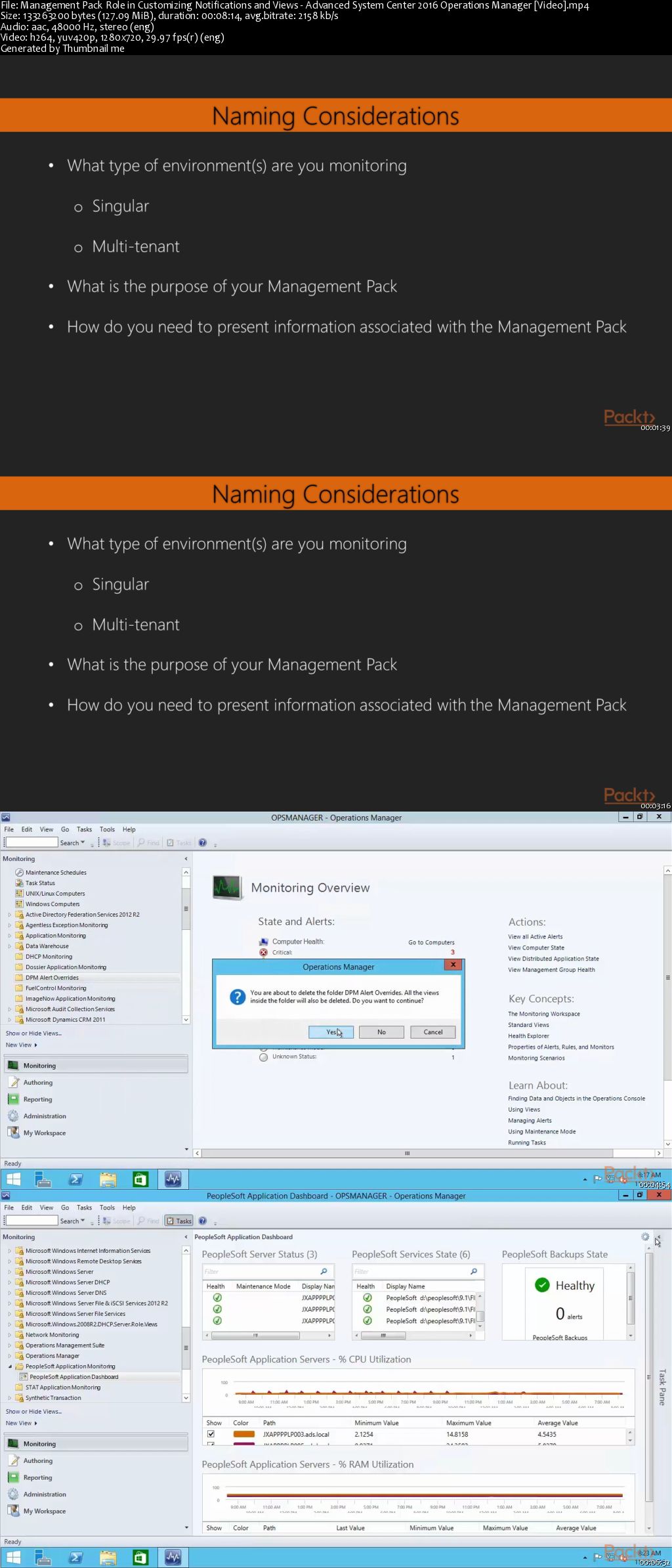
Task: Expand vertical Task Pane in PeopleSoft Dashboard
Action: click(661, 1386)
